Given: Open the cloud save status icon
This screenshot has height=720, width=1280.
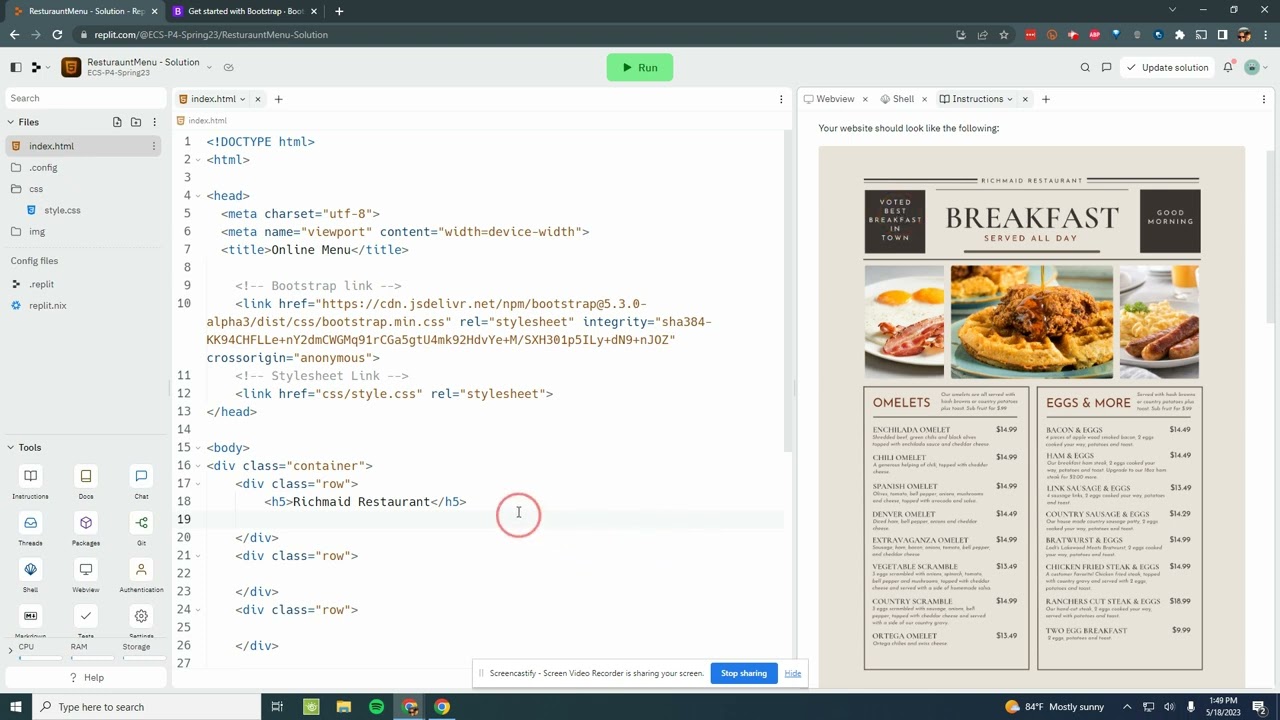Looking at the screenshot, I should 229,68.
